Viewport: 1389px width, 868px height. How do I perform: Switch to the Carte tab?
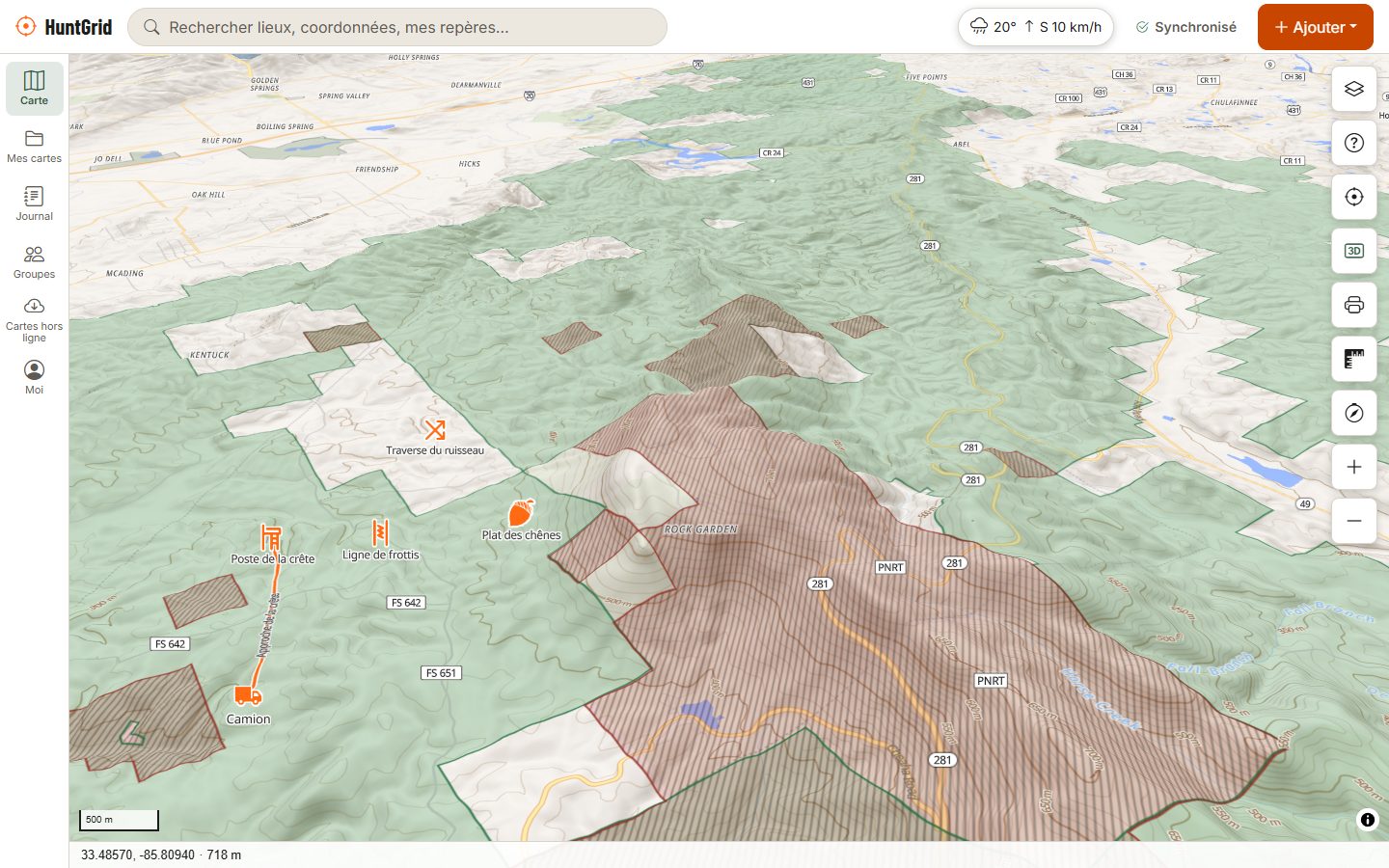35,89
